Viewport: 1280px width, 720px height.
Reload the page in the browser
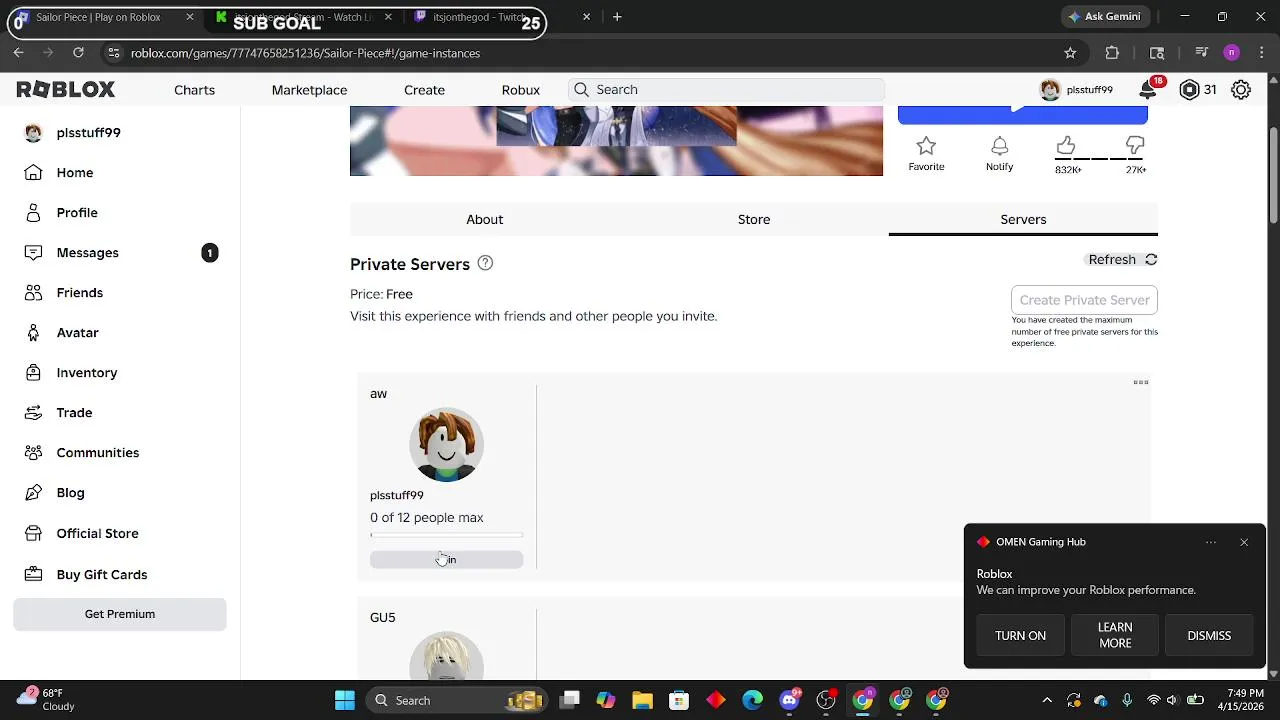tap(78, 53)
